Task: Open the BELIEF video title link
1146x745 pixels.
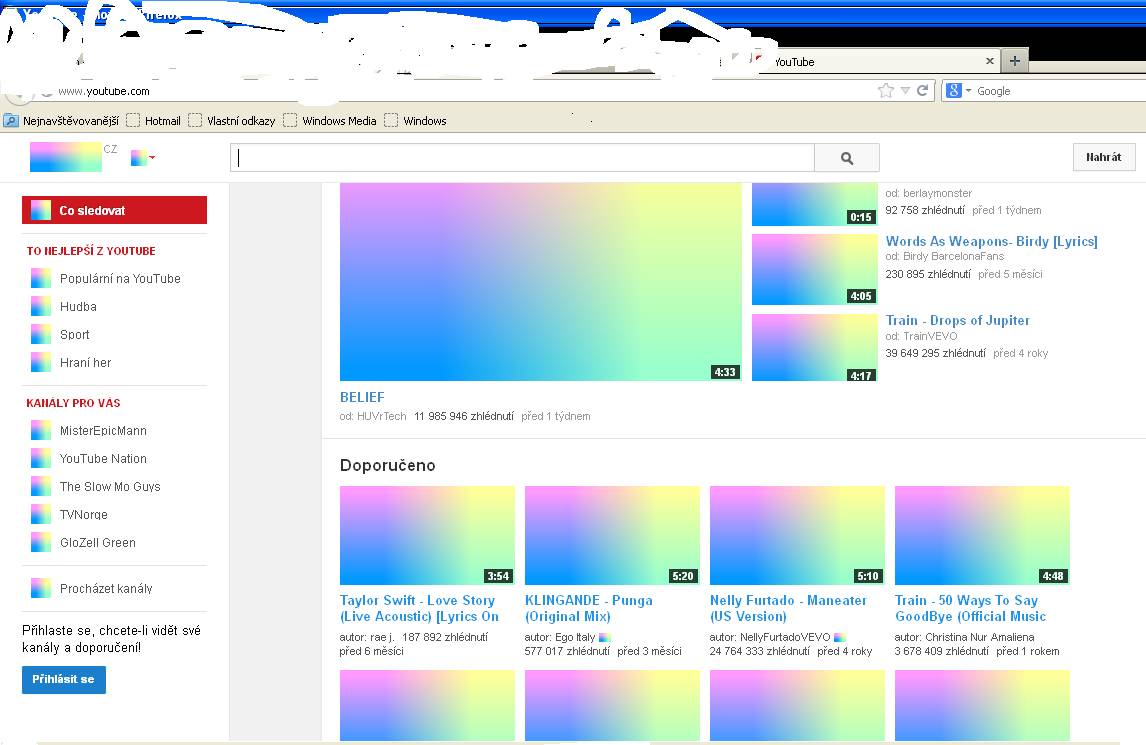Action: tap(362, 397)
